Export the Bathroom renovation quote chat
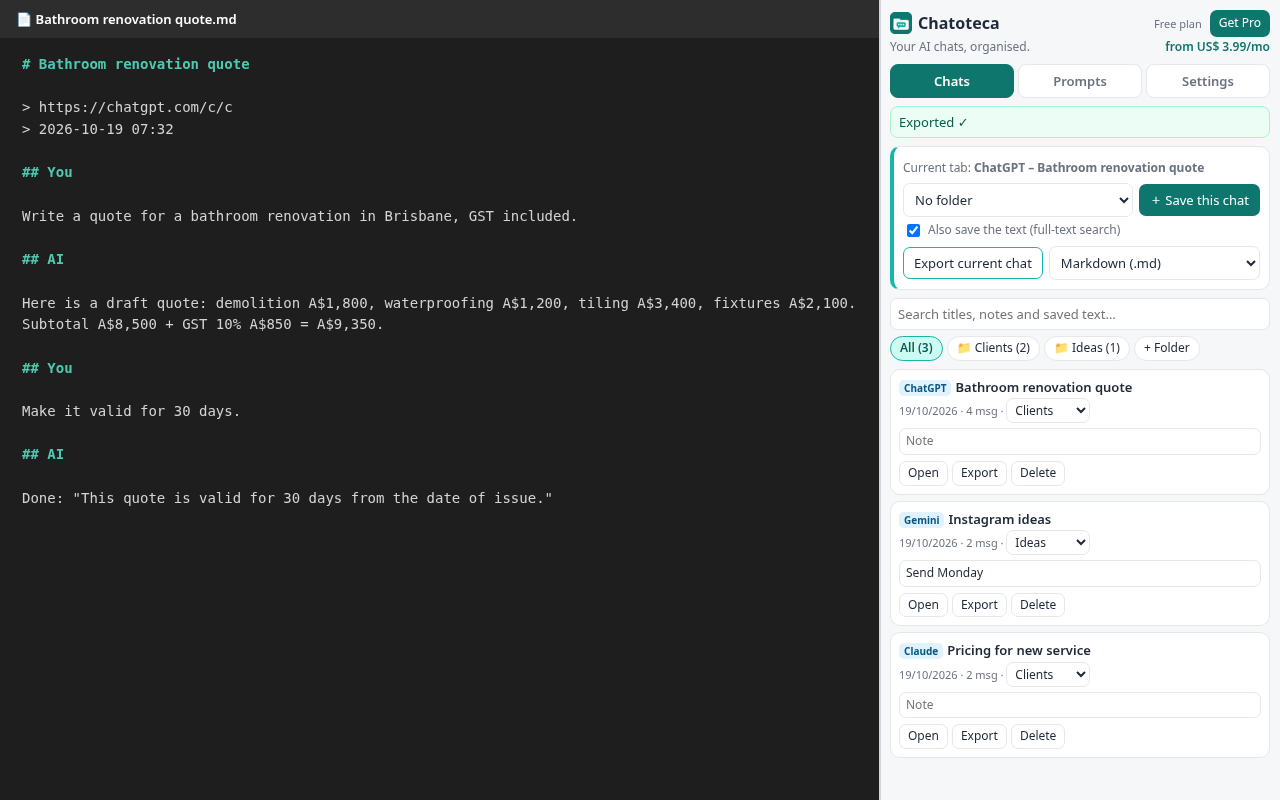Viewport: 1280px width, 800px height. point(979,473)
